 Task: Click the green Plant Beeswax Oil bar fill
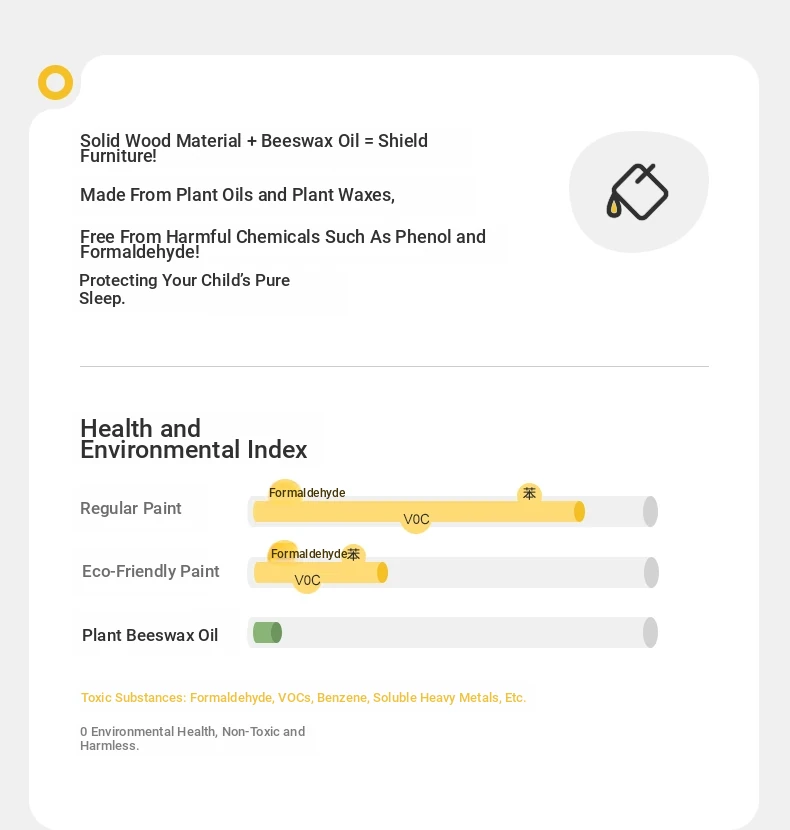(x=267, y=633)
